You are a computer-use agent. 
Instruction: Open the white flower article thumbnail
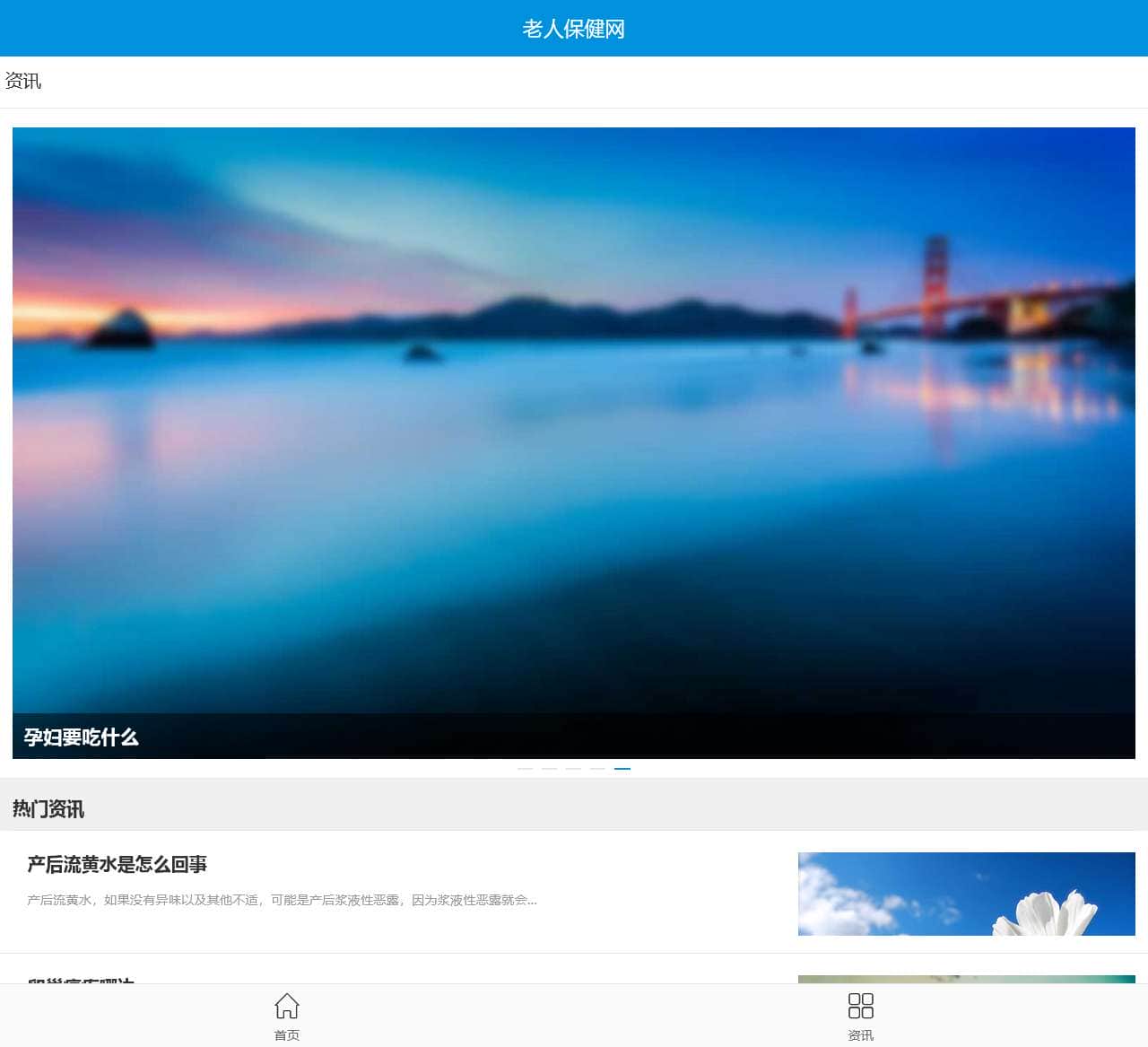pyautogui.click(x=966, y=894)
